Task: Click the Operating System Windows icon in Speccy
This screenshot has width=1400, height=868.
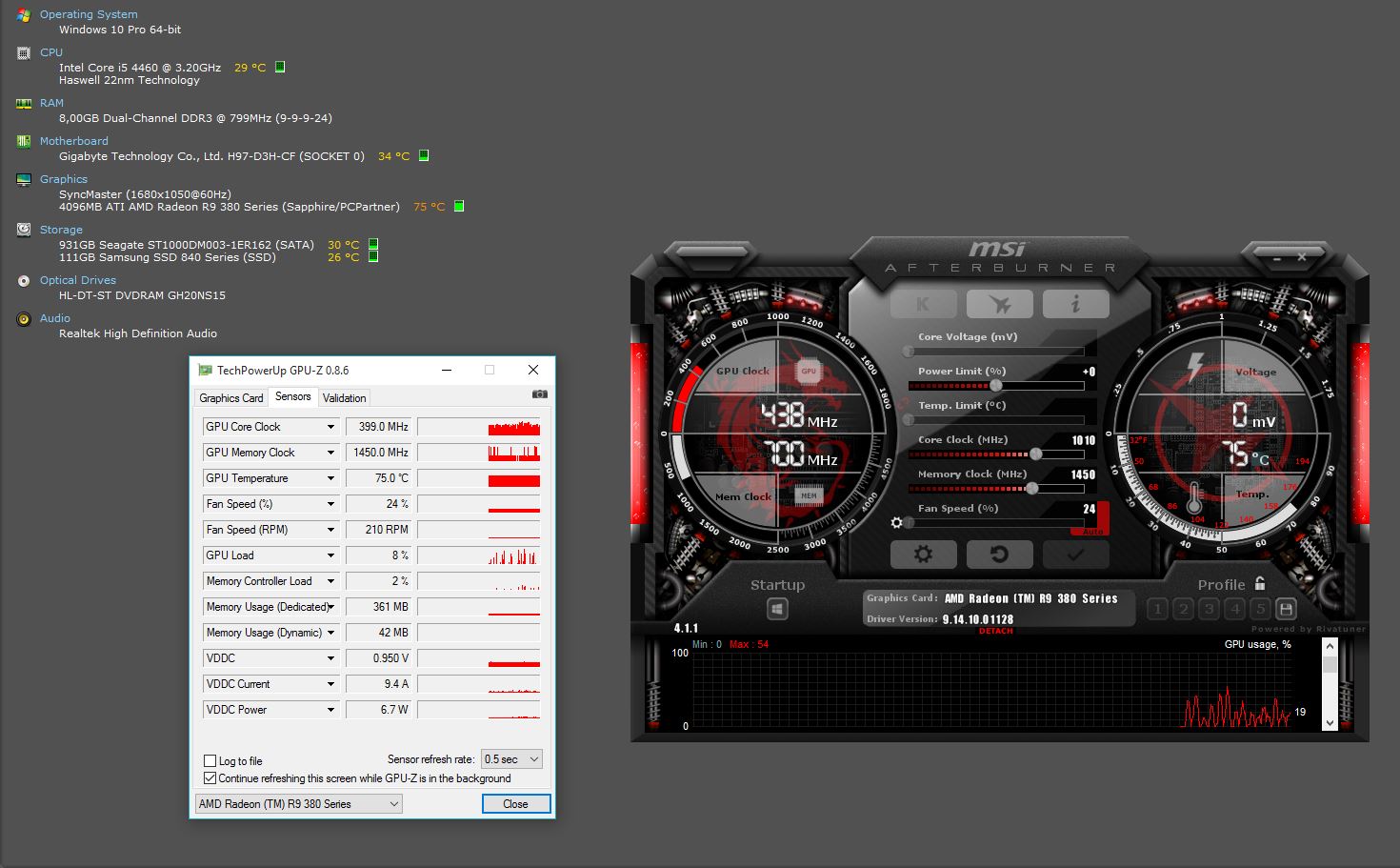Action: click(x=24, y=15)
